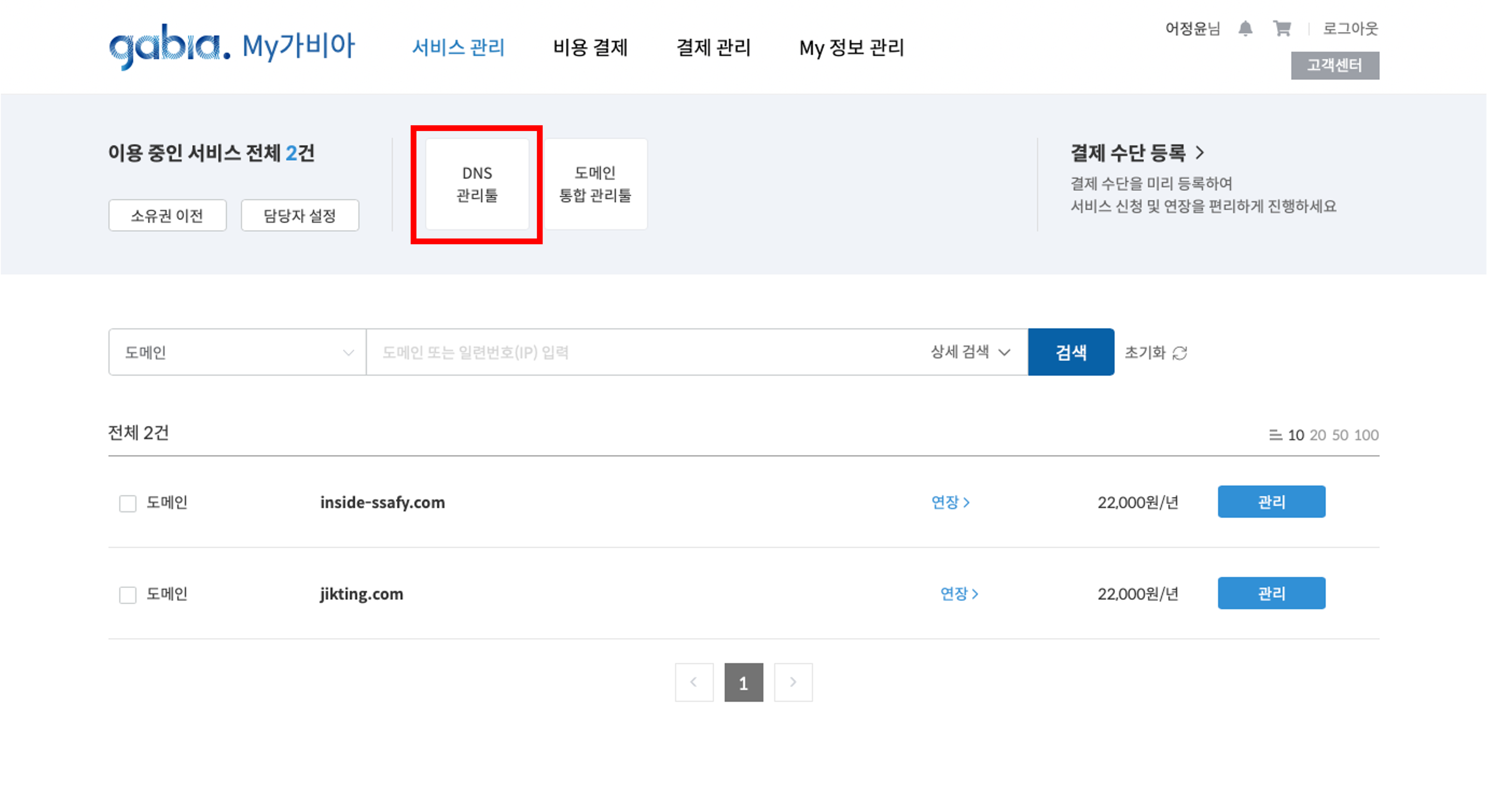Open the 비용 결제 menu
The image size is (1487, 812).
coord(590,47)
